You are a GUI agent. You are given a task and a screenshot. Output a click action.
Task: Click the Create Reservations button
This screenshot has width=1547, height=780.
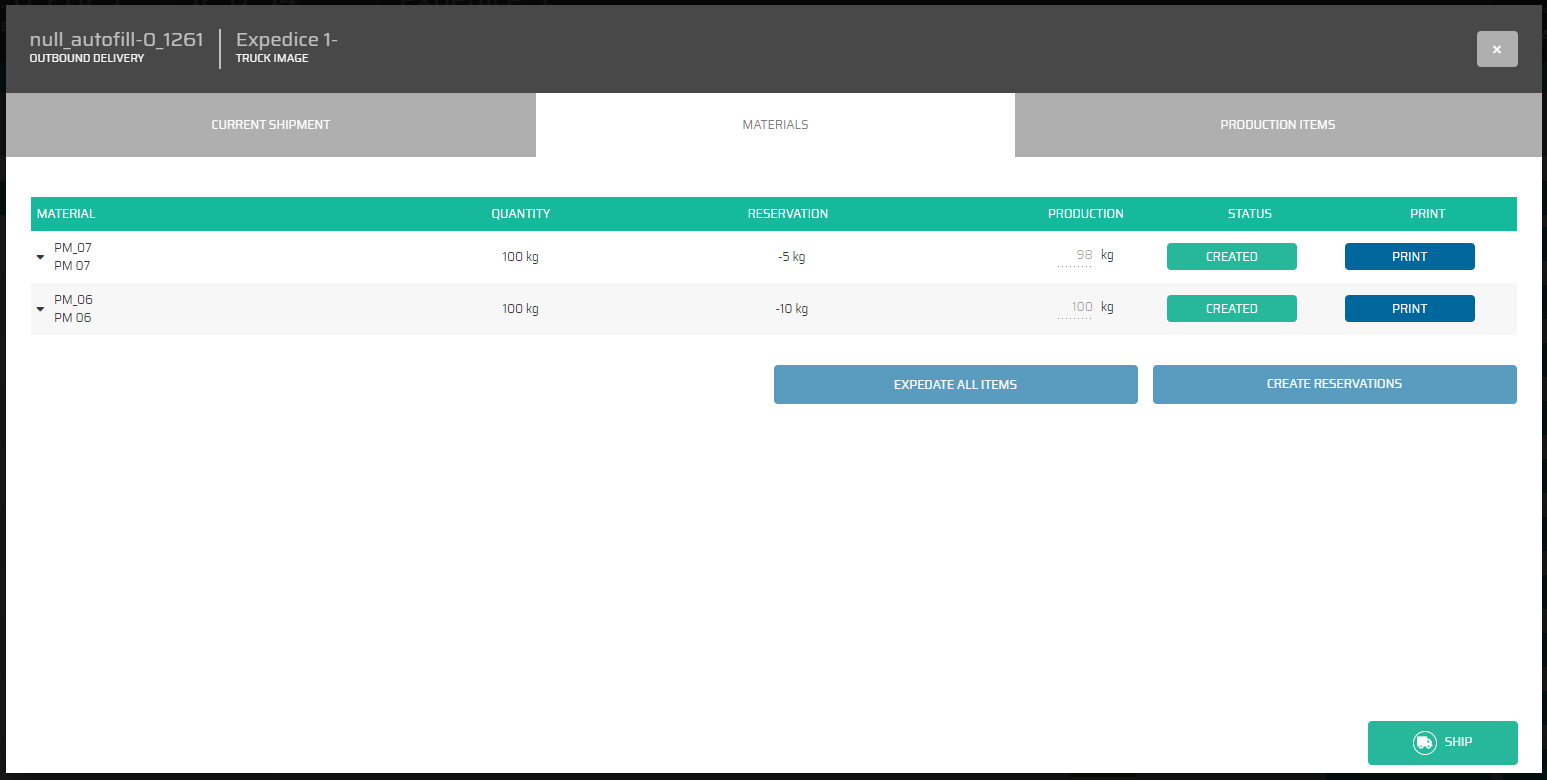[1334, 384]
